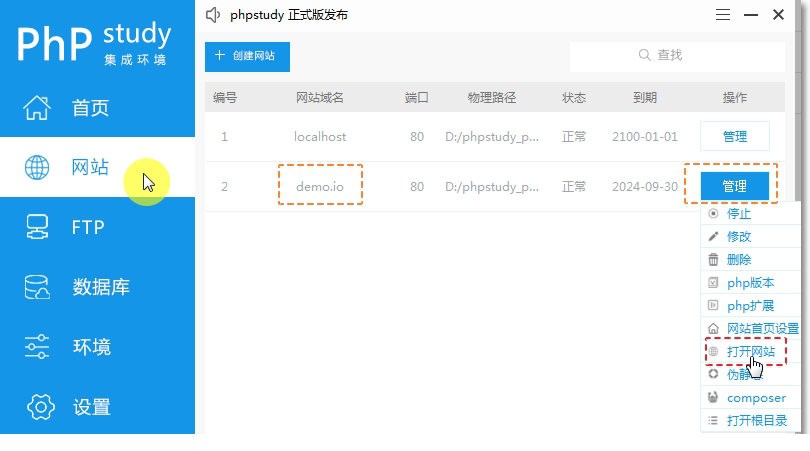Click the database icon in sidebar
Screen dimensions: 810x451
[37, 287]
